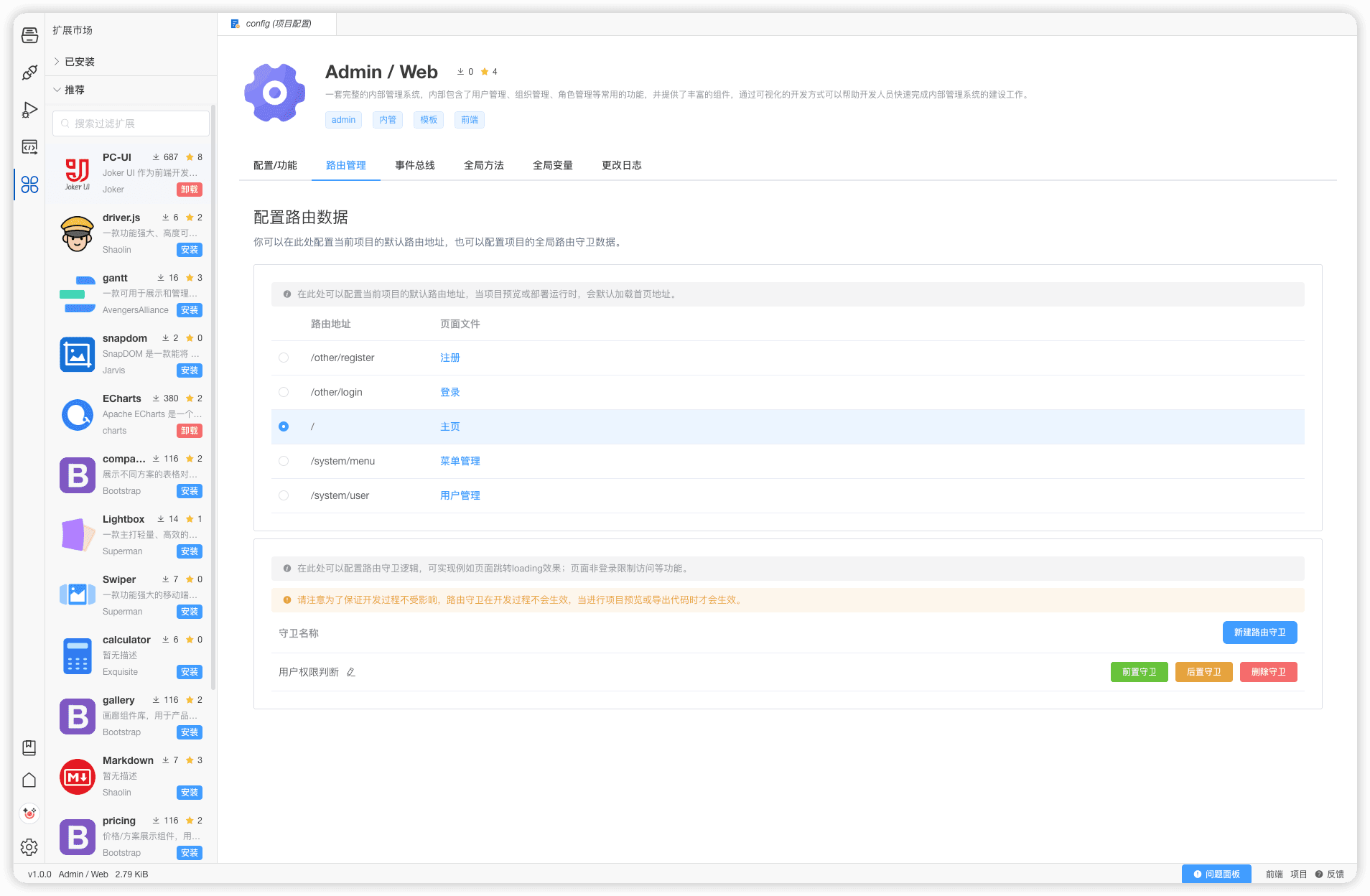This screenshot has height=896, width=1370.
Task: Open the extension market sidebar icon
Action: point(29,185)
